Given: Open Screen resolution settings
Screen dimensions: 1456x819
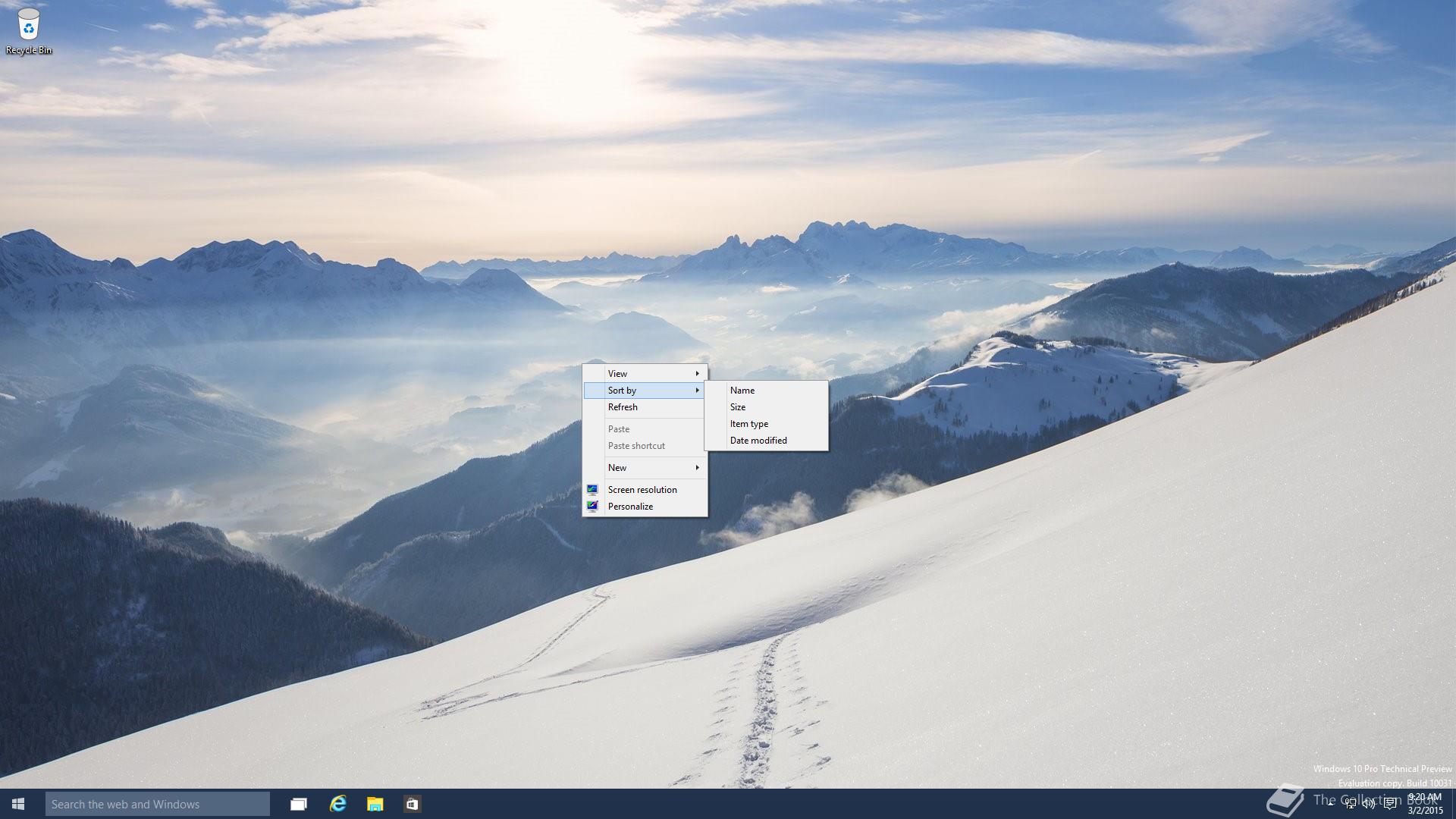Looking at the screenshot, I should click(x=642, y=489).
